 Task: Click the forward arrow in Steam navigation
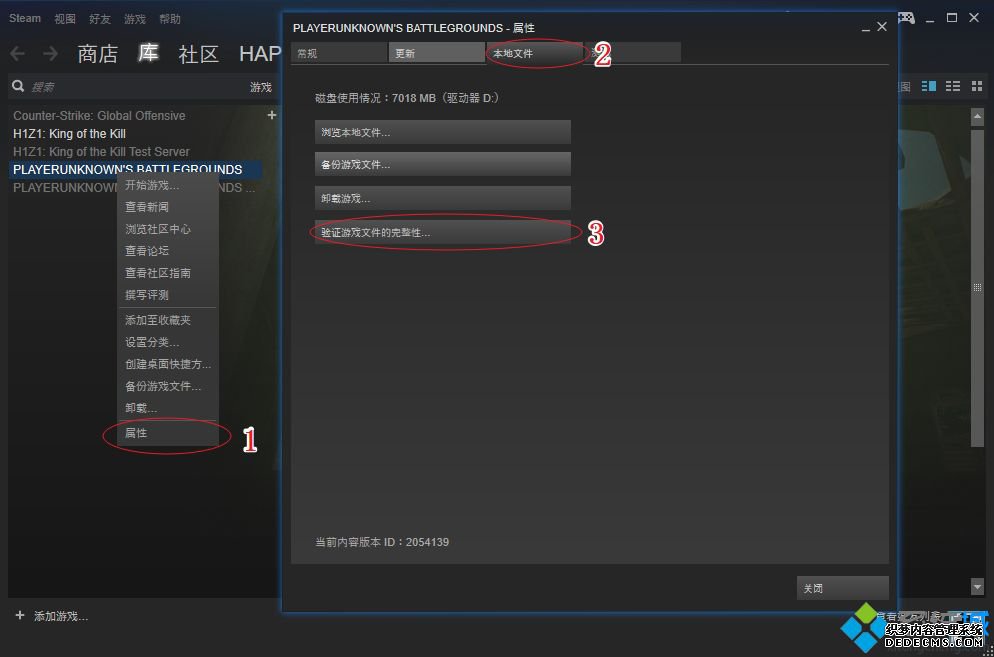[x=50, y=54]
